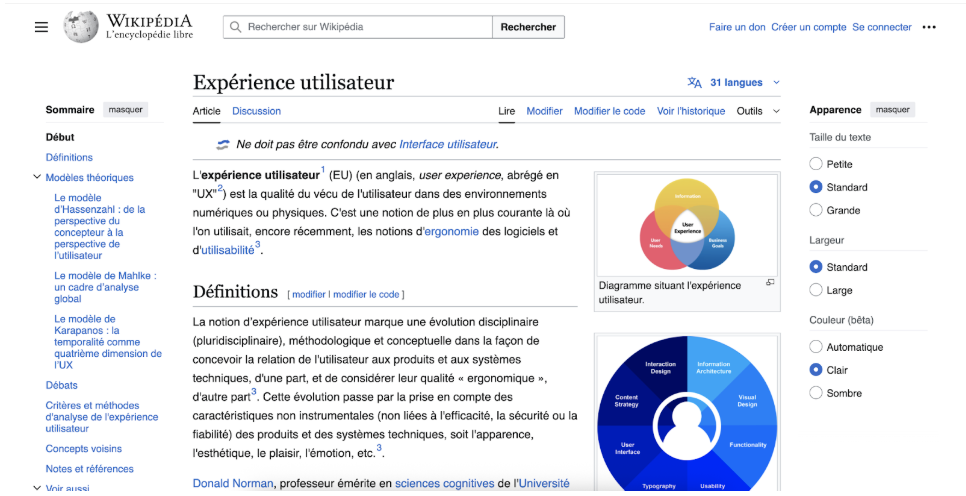This screenshot has width=966, height=496.
Task: Select Large width option
Action: pyautogui.click(x=816, y=290)
